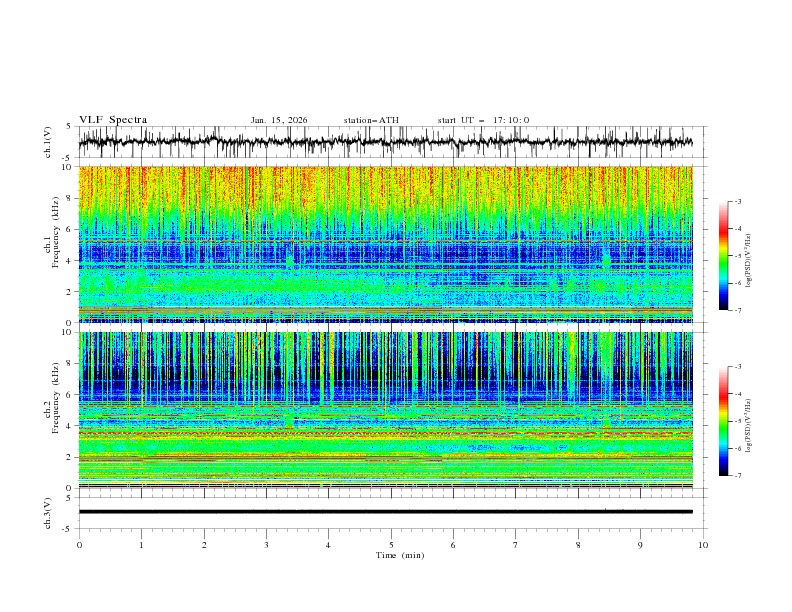This screenshot has height=612, width=792.
Task: Click the "10" tick on Time axis
Action: pos(703,545)
